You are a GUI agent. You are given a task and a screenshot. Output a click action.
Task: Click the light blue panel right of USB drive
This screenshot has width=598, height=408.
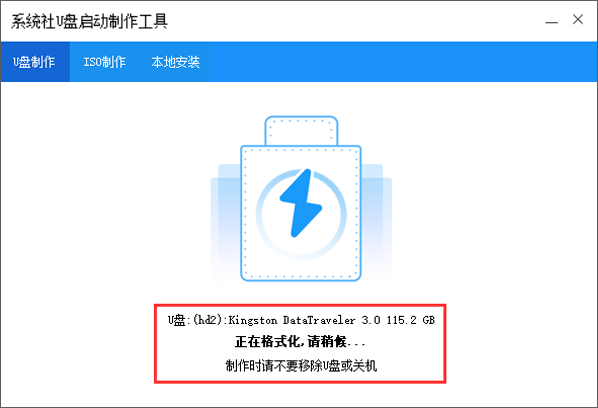(376, 223)
